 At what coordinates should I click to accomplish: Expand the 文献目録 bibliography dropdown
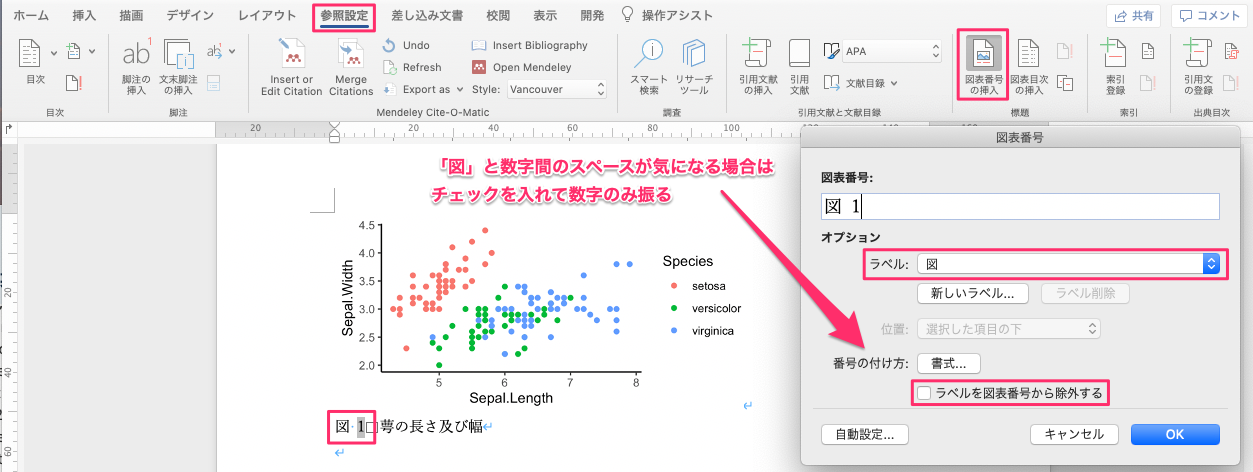click(x=861, y=83)
